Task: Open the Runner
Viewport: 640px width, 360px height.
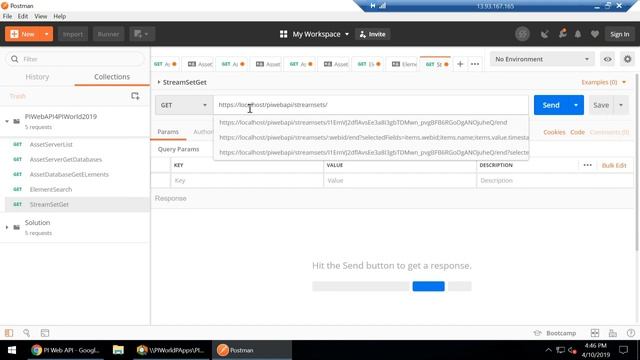Action: pos(108,34)
